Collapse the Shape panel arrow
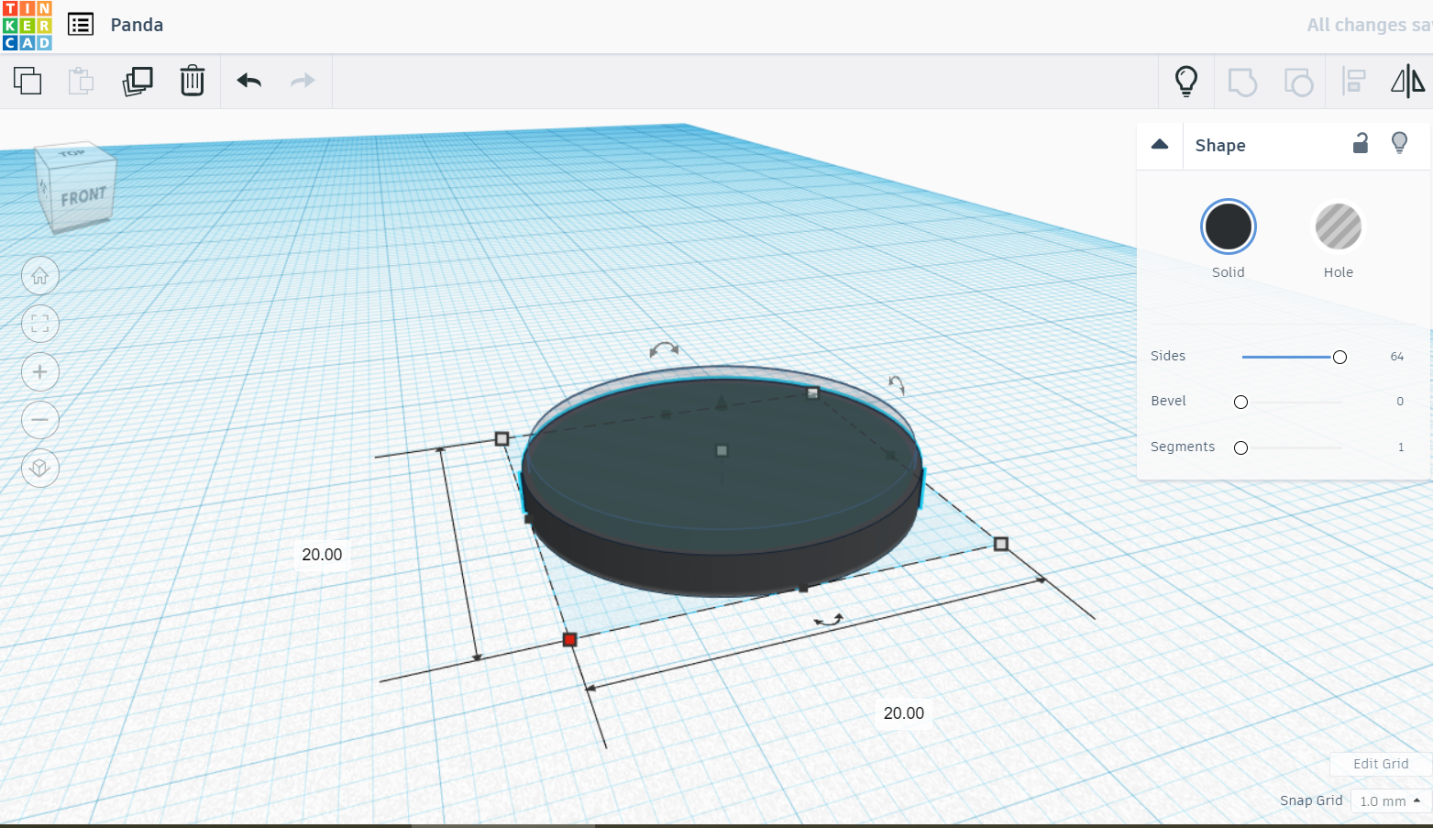Screen dimensions: 1433x828 (1160, 144)
